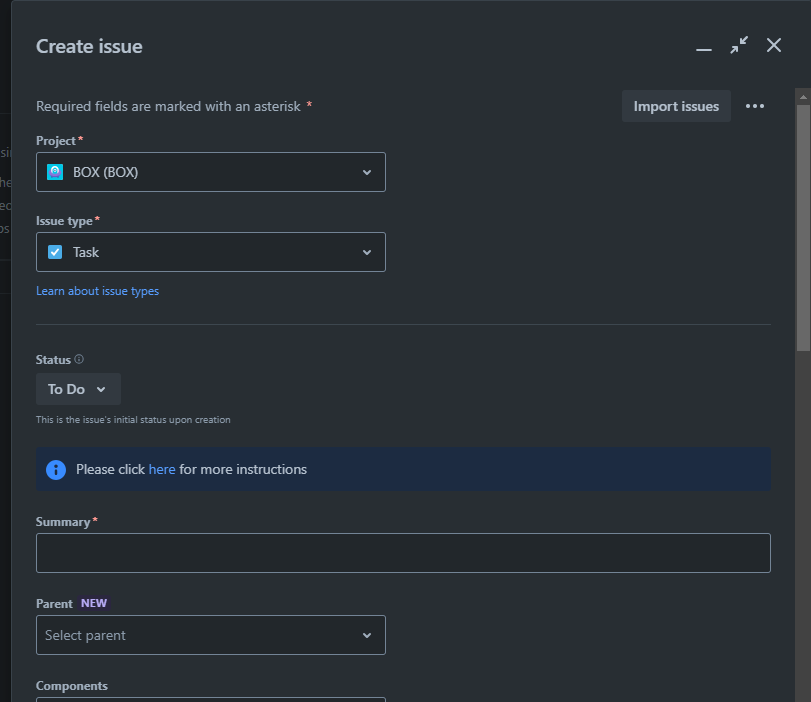Image resolution: width=811 pixels, height=702 pixels.
Task: Click the scrollbar up arrow
Action: (x=803, y=97)
